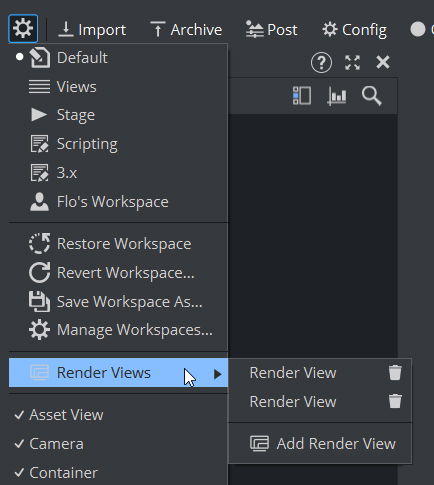Delete the first Render View via trash icon
Image resolution: width=434 pixels, height=485 pixels.
(395, 372)
